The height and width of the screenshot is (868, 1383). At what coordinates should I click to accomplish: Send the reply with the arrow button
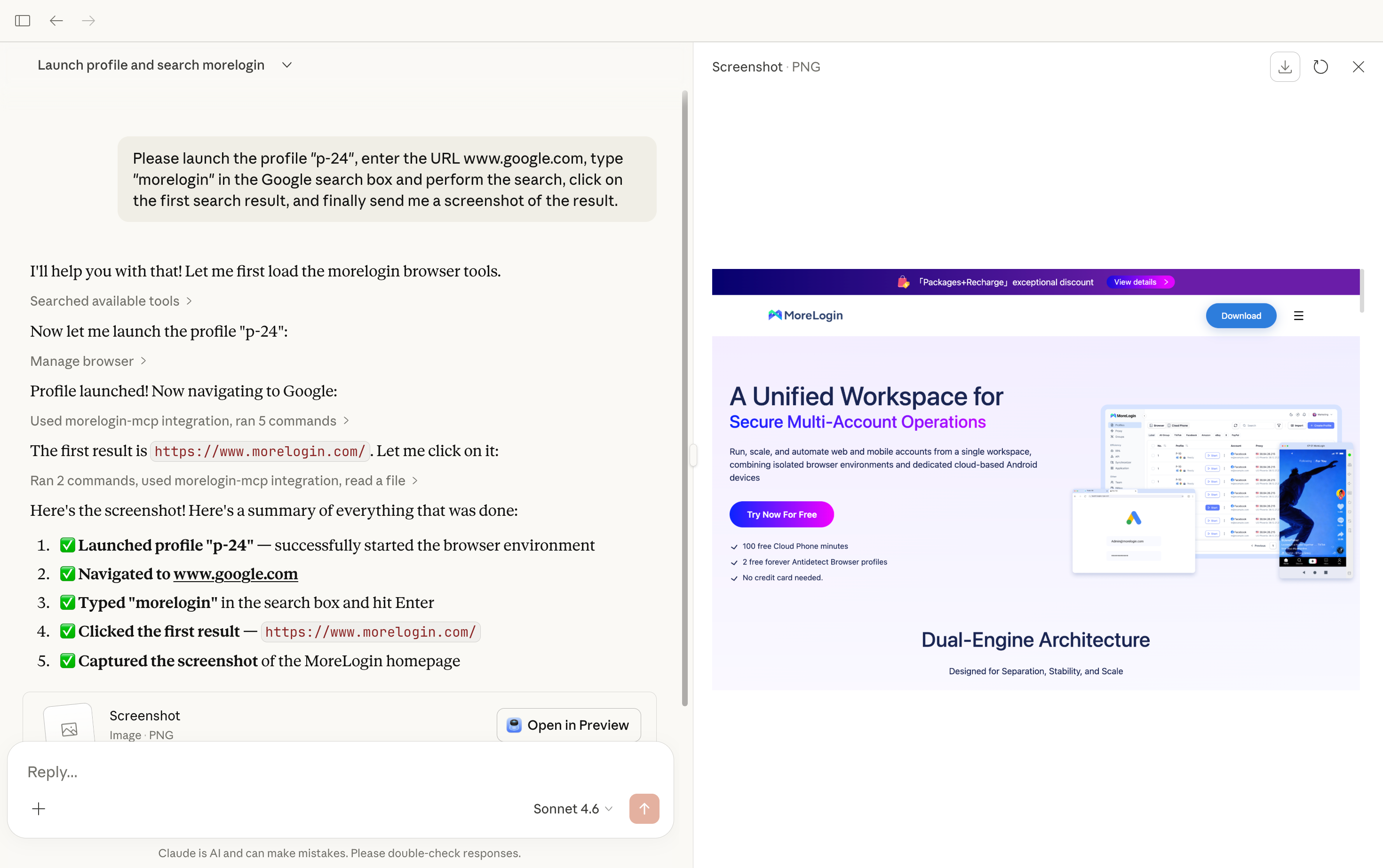(644, 808)
